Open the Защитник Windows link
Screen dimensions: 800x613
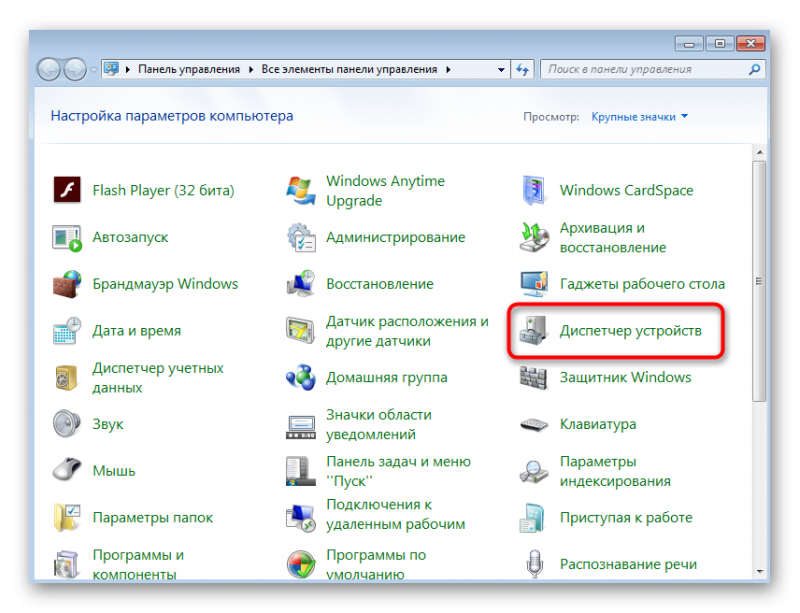click(626, 378)
